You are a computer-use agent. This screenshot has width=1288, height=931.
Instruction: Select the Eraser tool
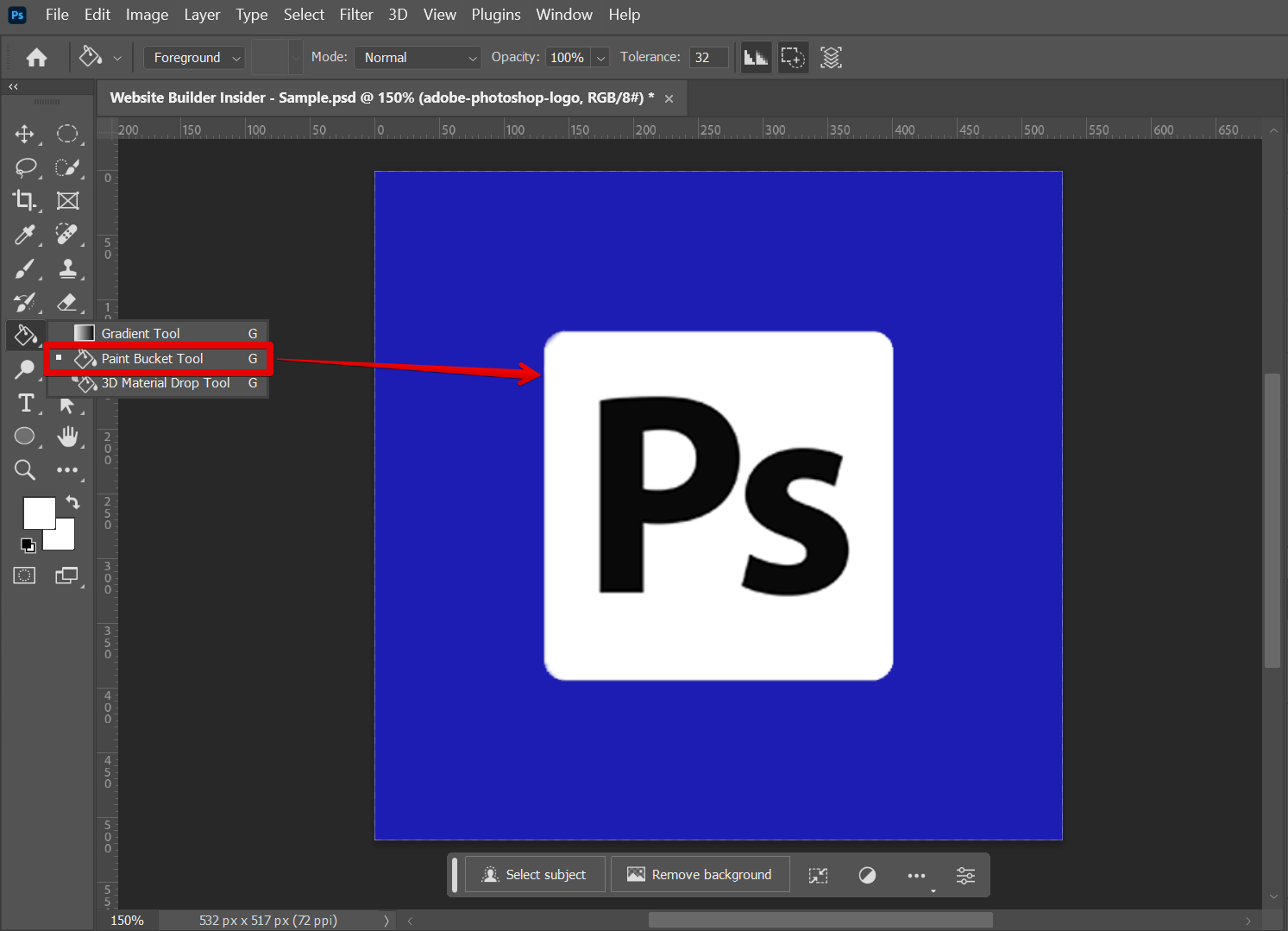tap(67, 302)
